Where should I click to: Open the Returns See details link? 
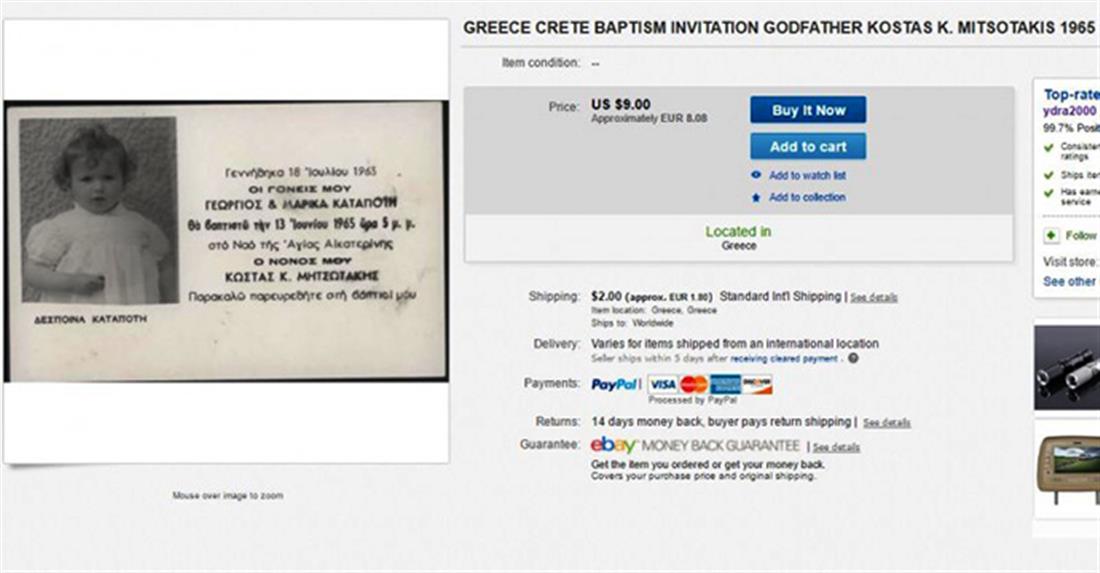887,423
